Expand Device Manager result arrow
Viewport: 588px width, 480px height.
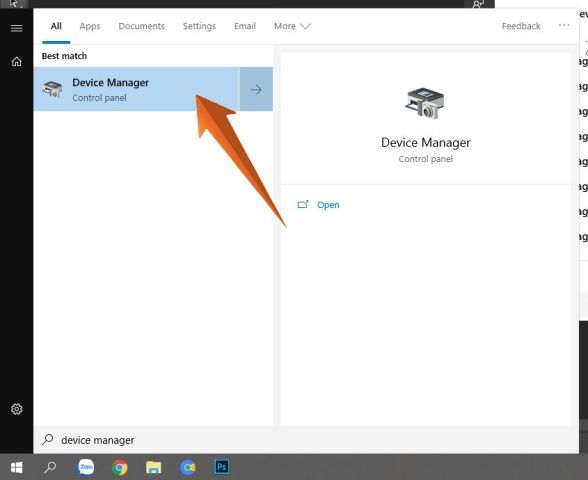(256, 89)
